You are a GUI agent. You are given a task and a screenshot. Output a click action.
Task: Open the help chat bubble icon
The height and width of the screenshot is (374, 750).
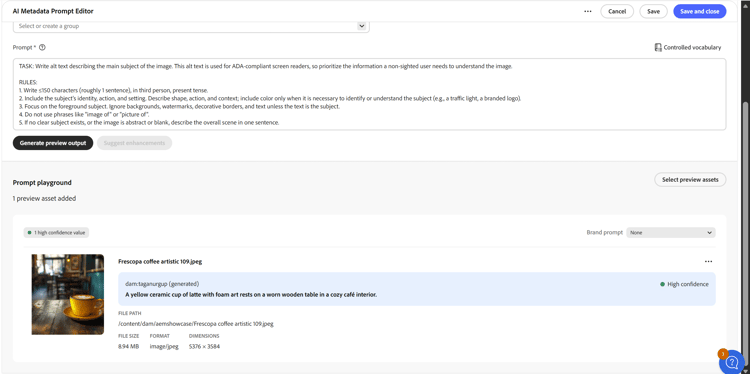(732, 363)
